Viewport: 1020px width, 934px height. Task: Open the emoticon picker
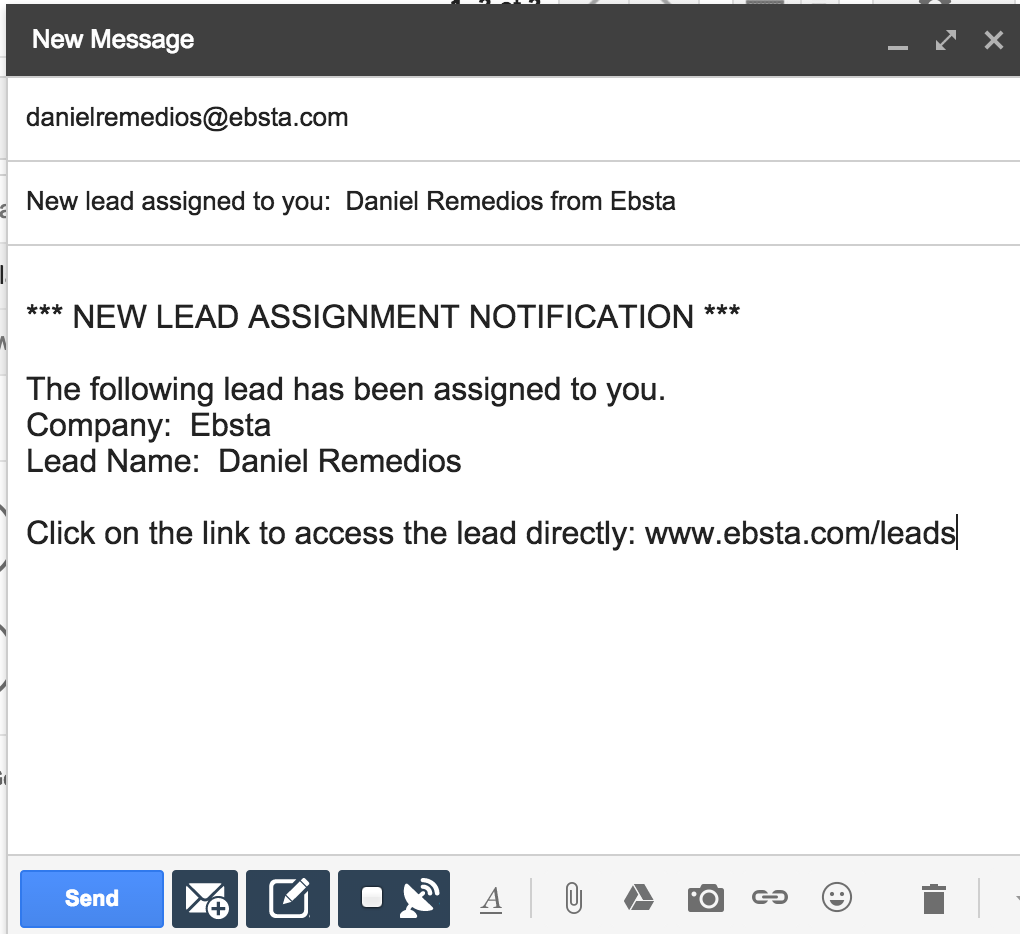(x=836, y=898)
